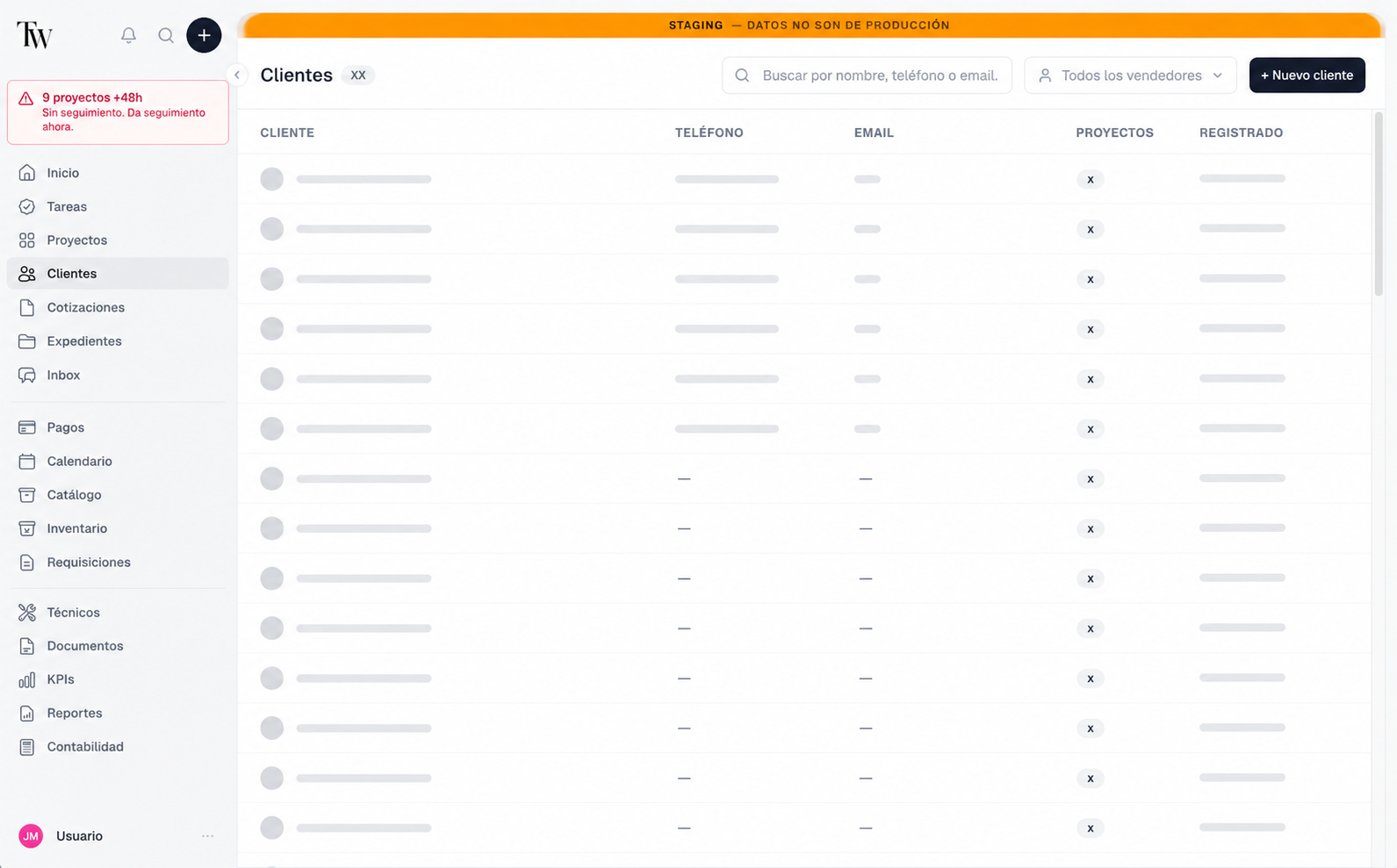
Task: Click the PROYECTOS column header
Action: [1114, 133]
